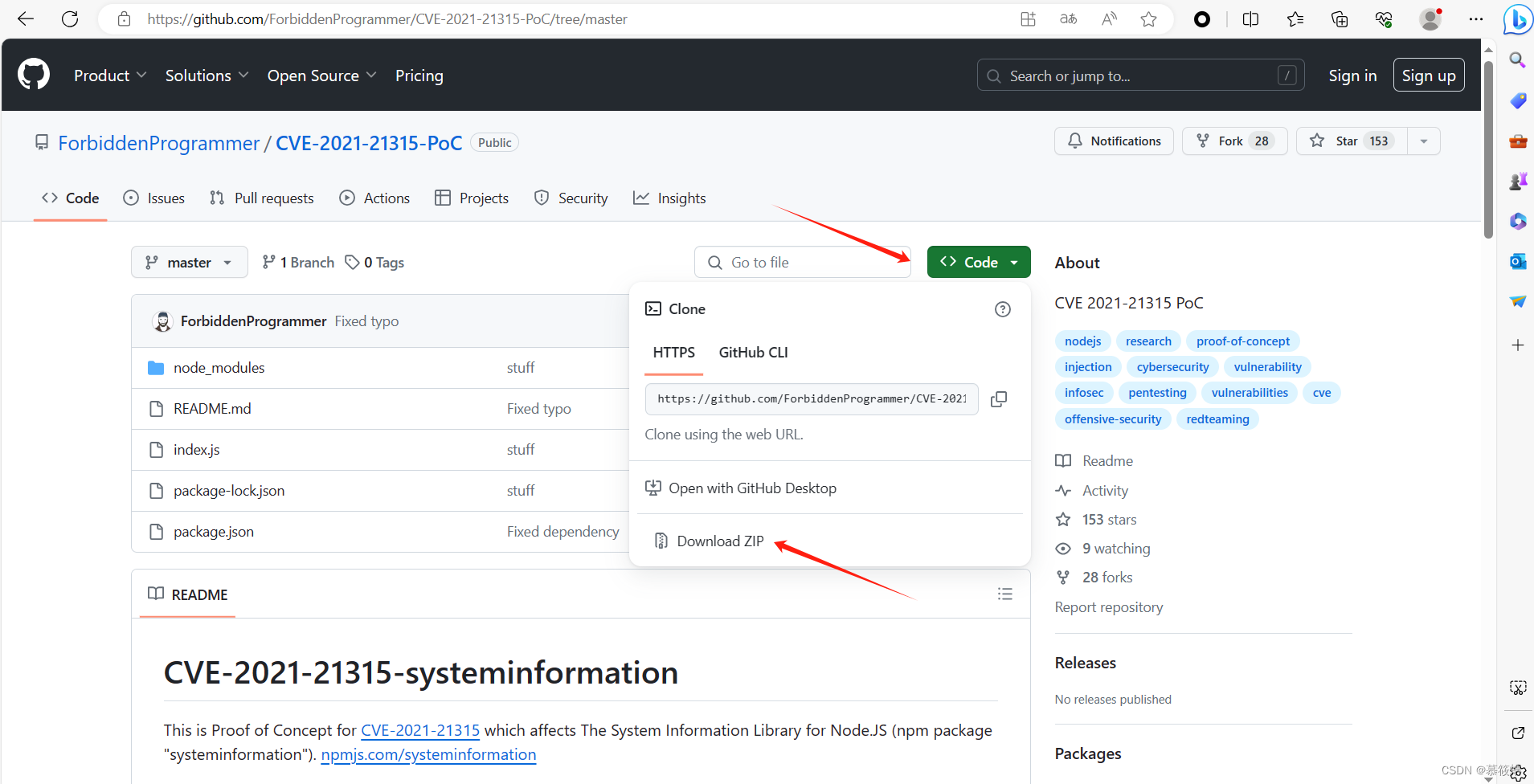
Task: Click the README outline icon
Action: click(x=1005, y=594)
